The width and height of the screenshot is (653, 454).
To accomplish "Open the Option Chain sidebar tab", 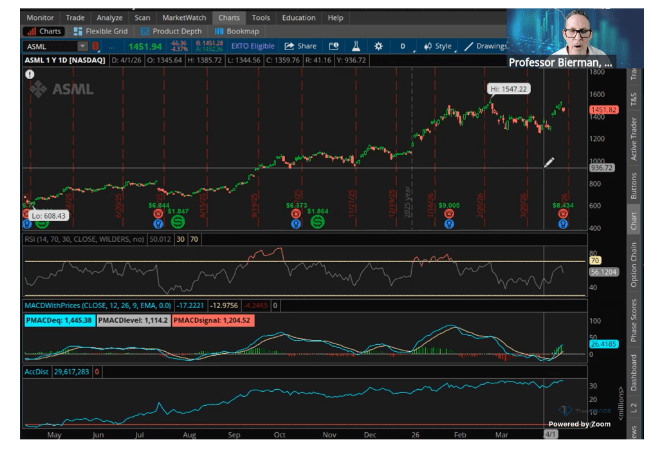I will coord(633,265).
